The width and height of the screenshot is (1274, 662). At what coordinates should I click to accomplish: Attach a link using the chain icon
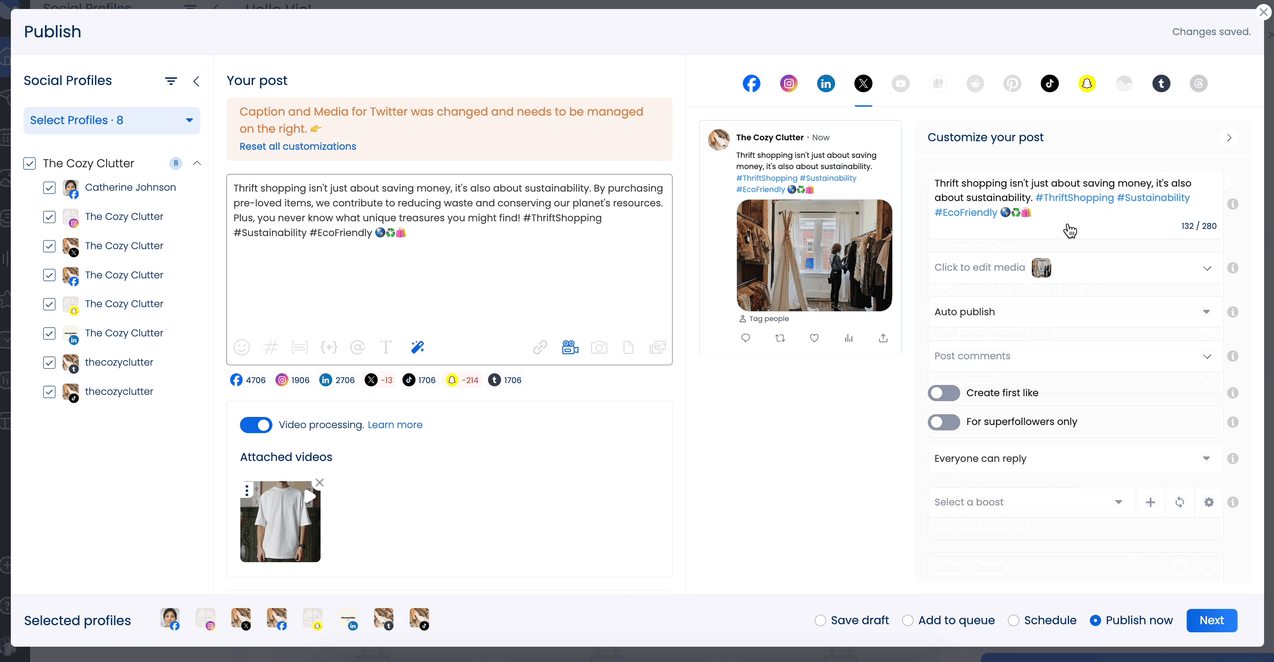540,346
